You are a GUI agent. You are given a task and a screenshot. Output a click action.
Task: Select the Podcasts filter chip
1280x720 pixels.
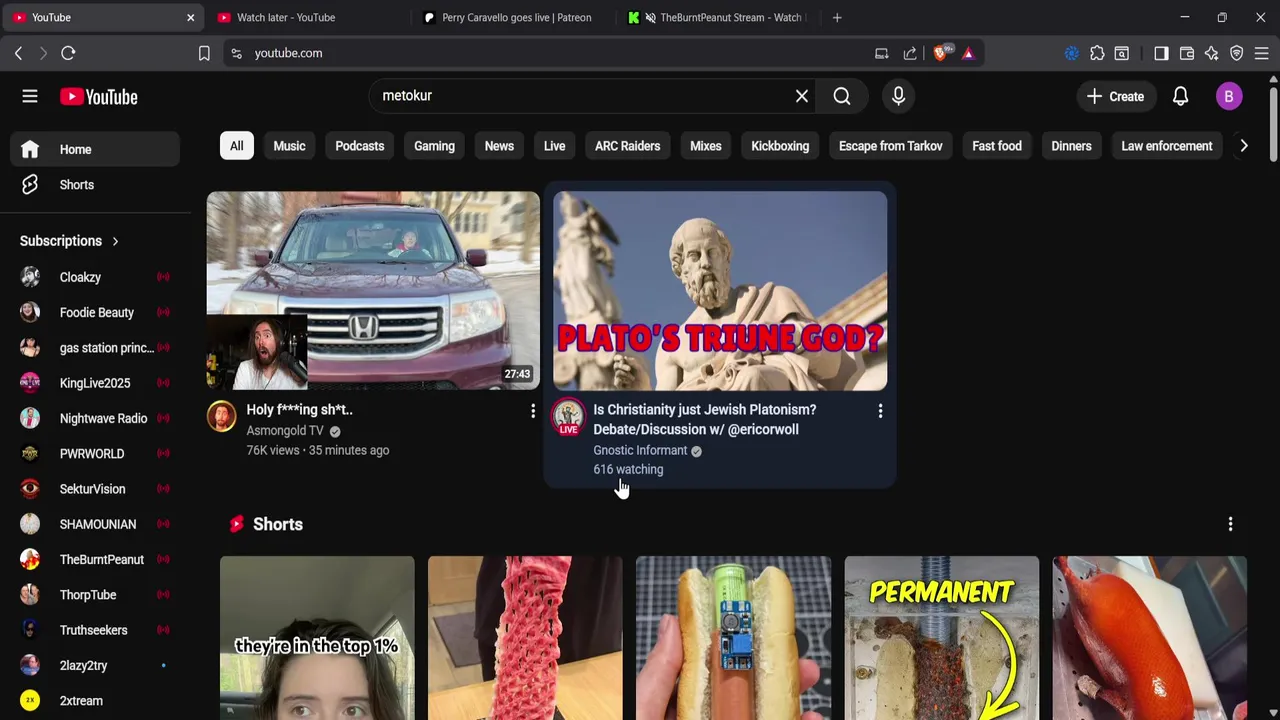click(360, 146)
